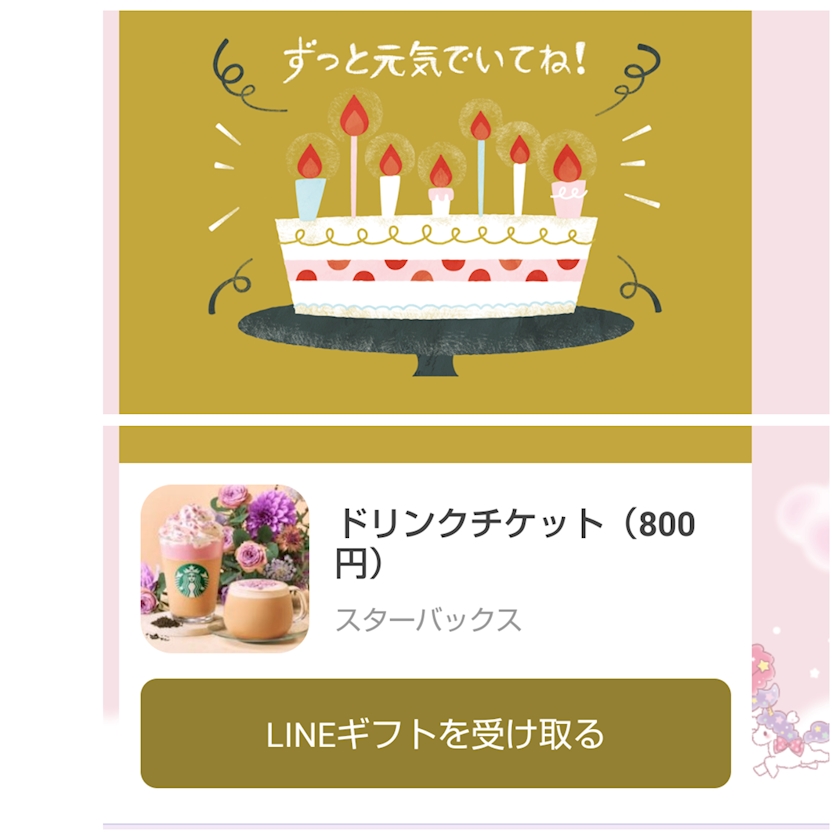Click the strawberry layer of the cake
The width and height of the screenshot is (840, 840).
coord(439,271)
